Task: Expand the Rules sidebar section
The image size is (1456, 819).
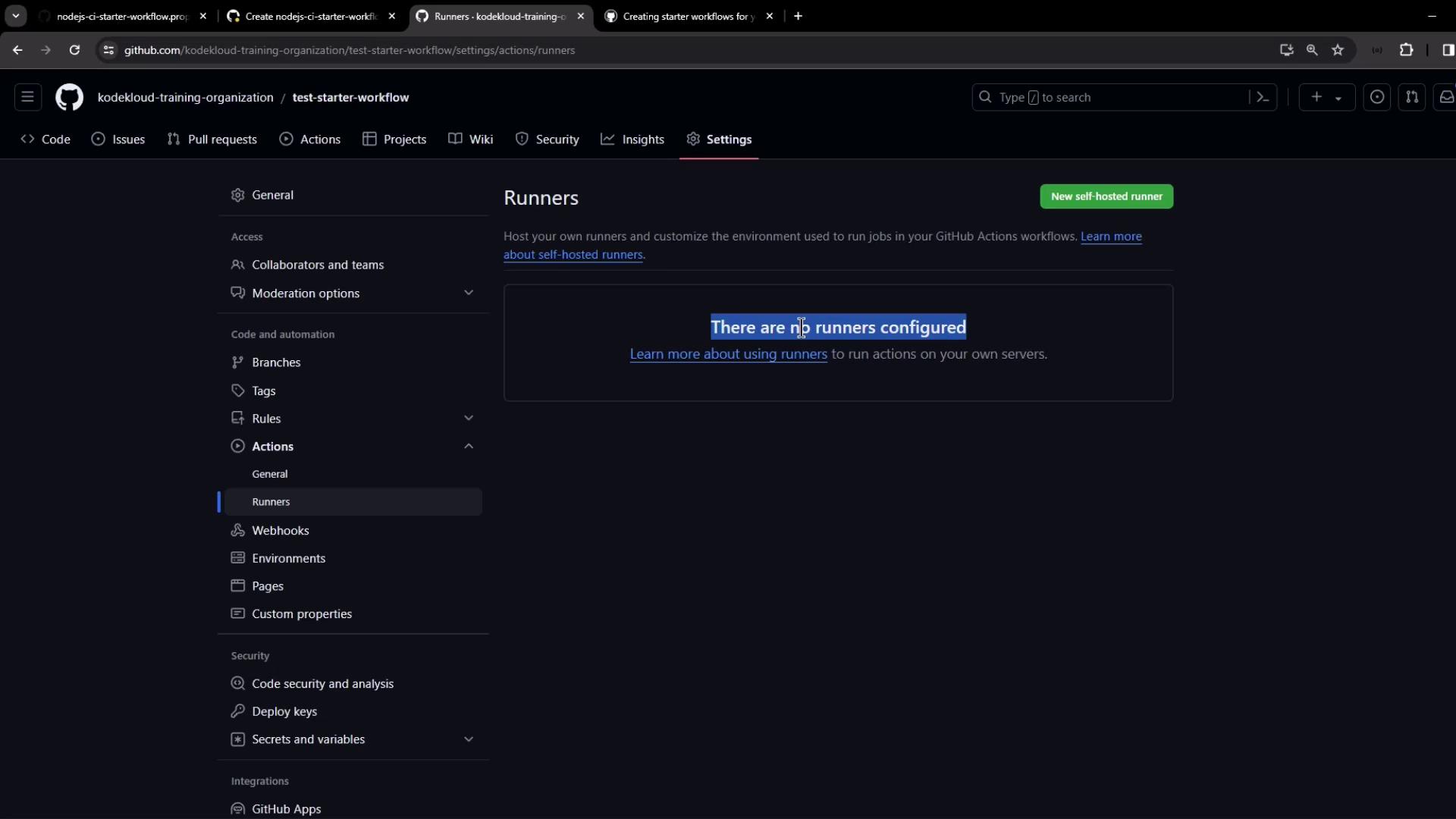Action: click(468, 419)
